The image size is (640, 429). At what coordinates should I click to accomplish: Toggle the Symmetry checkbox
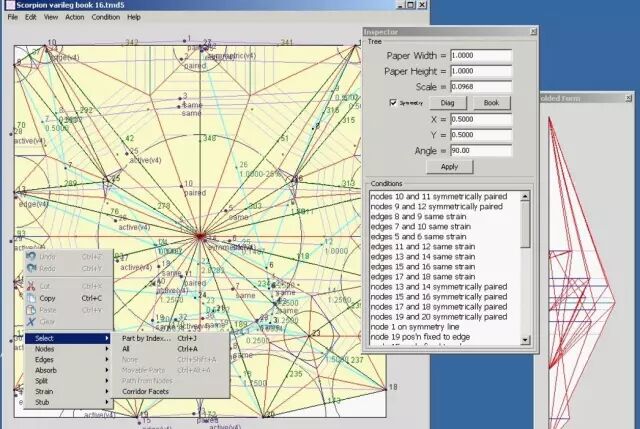click(393, 102)
